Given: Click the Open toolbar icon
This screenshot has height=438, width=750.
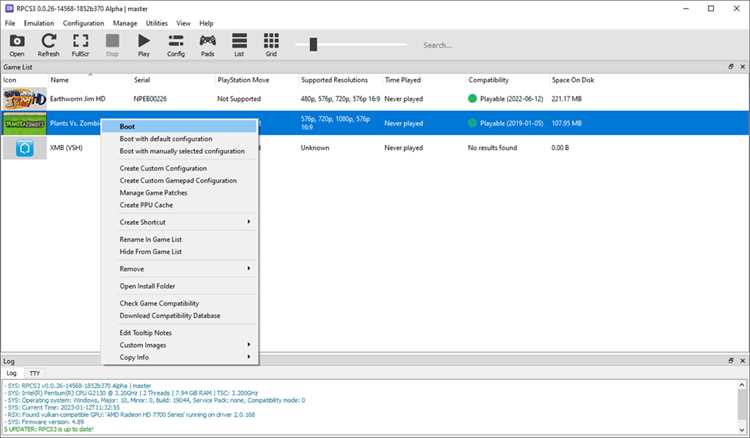Looking at the screenshot, I should tap(17, 45).
